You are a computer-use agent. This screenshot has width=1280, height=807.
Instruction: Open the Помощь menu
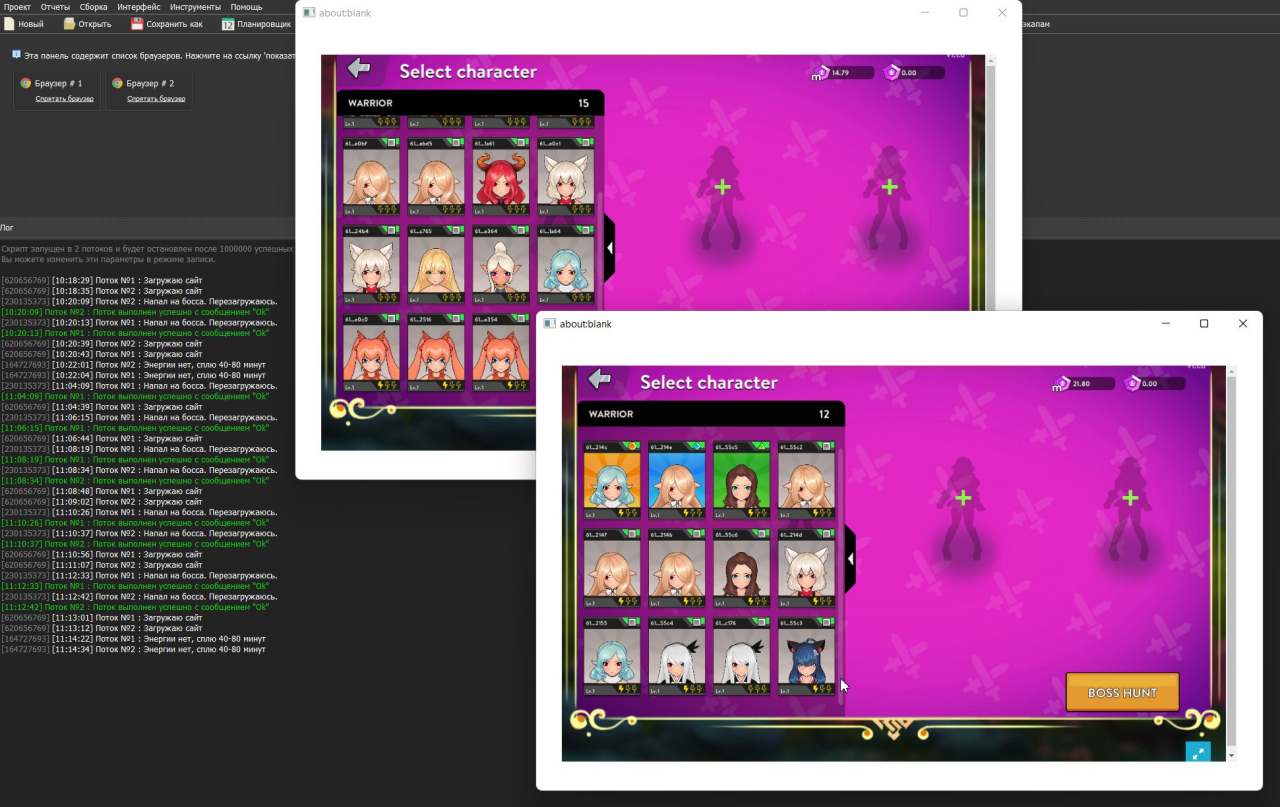(246, 7)
